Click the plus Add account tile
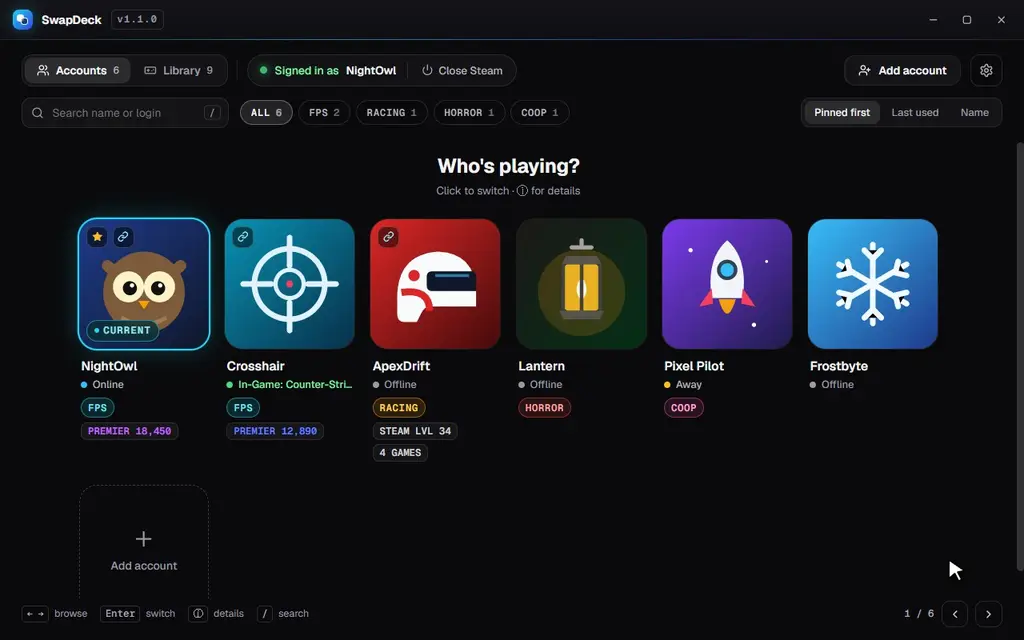The image size is (1024, 640). pos(144,543)
